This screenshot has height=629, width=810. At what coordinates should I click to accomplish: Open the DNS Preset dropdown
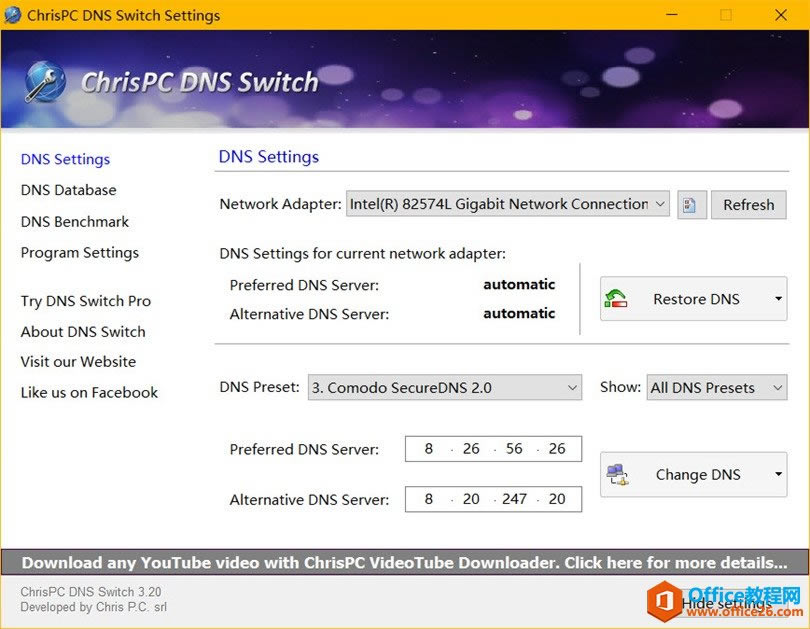444,387
